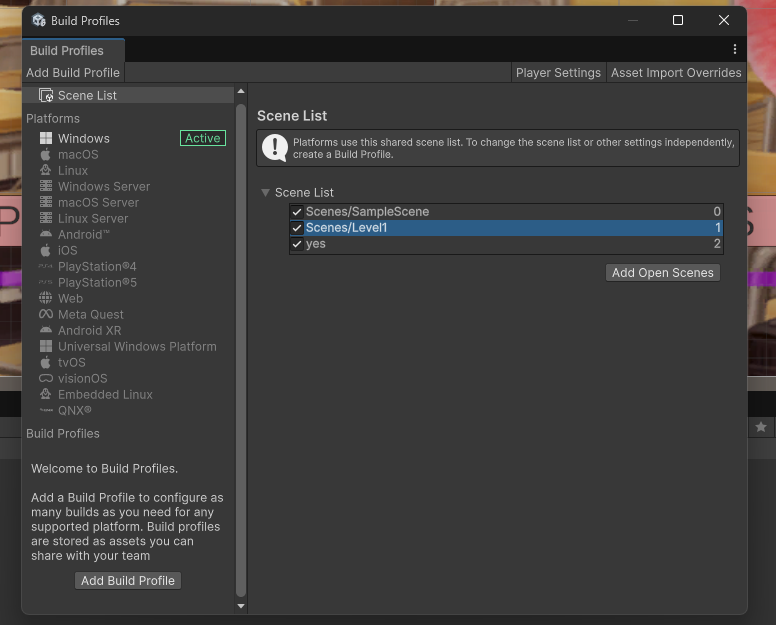Select Universal Windows Platform in platform list
Image resolution: width=776 pixels, height=625 pixels.
click(137, 347)
